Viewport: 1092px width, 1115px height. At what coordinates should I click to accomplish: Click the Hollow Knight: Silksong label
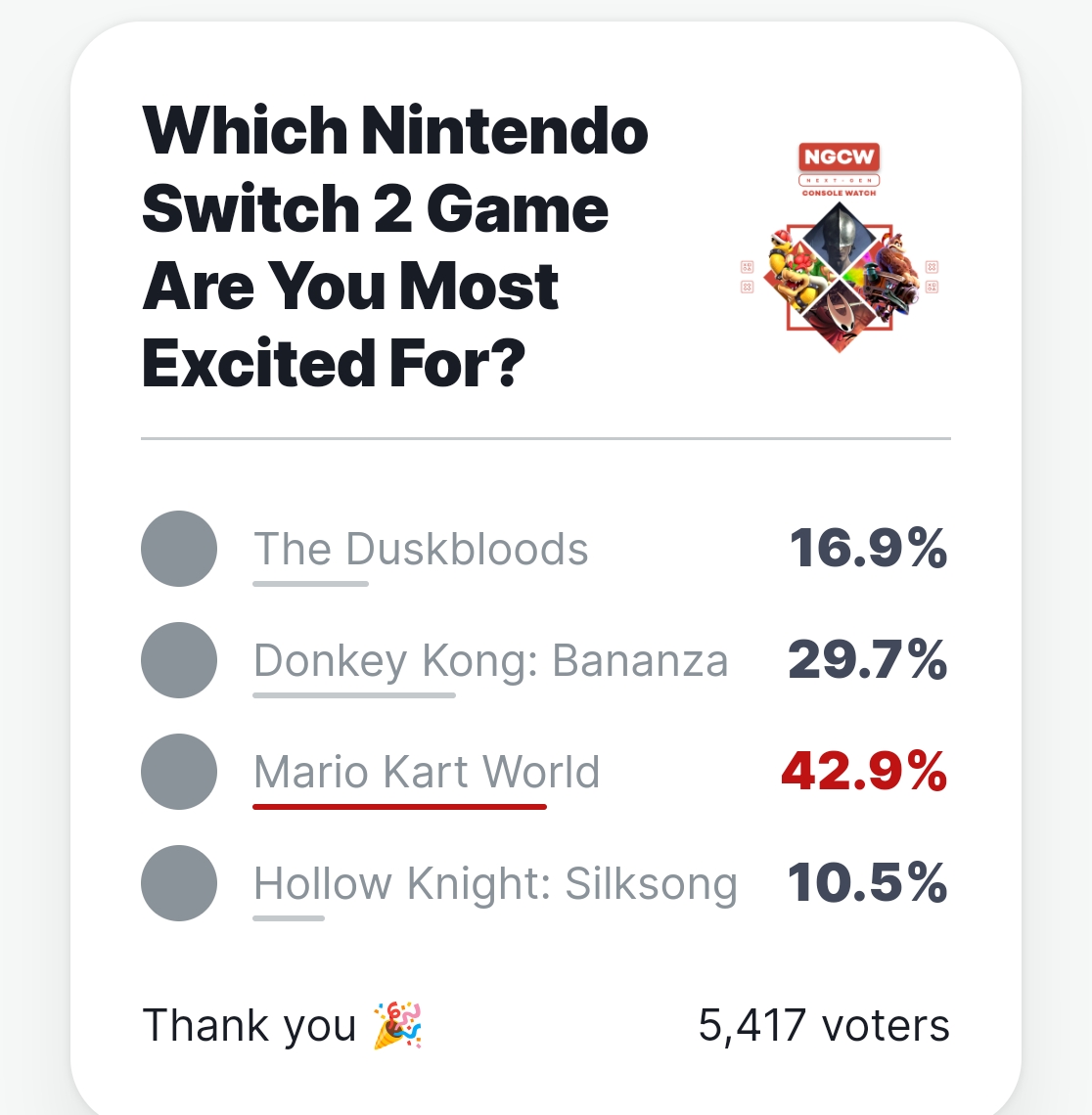[x=495, y=883]
